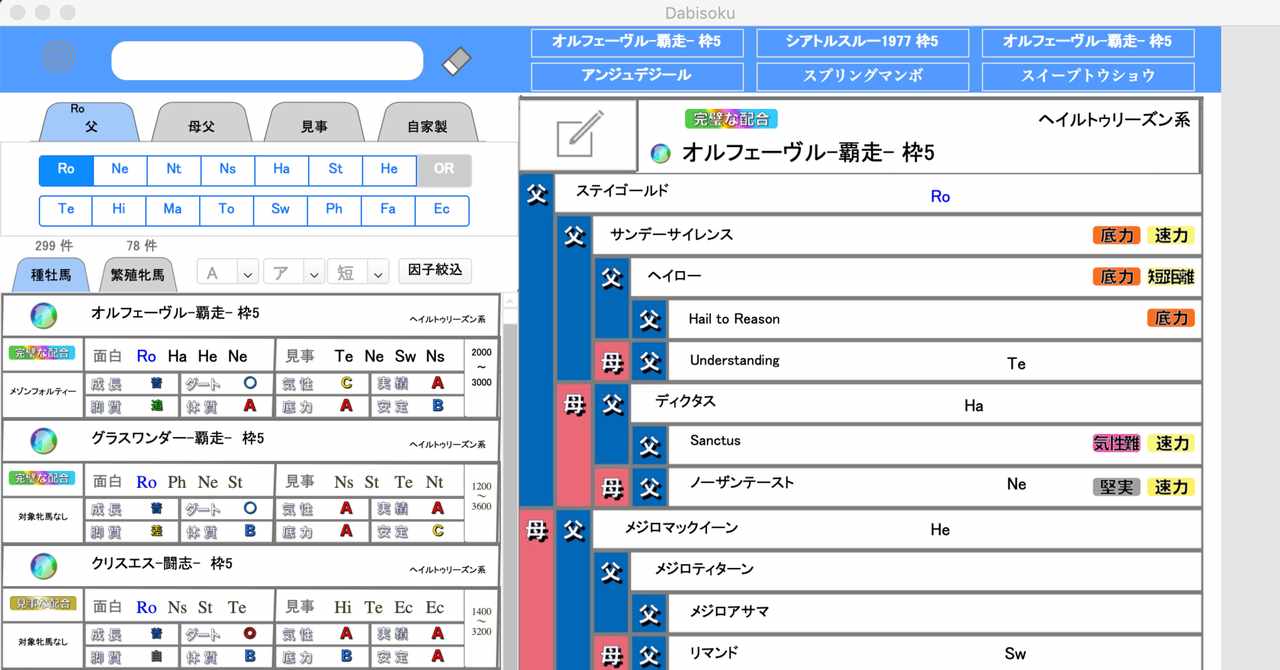
Task: Click 父 icon beside Understanding
Action: tap(650, 361)
